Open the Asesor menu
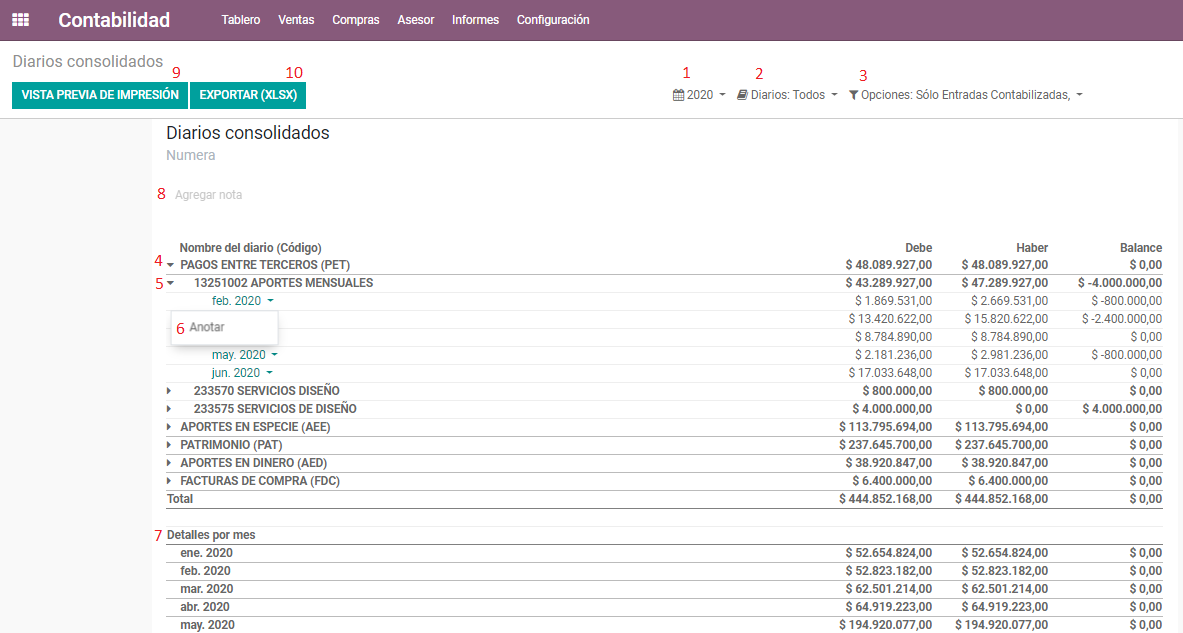 tap(416, 20)
